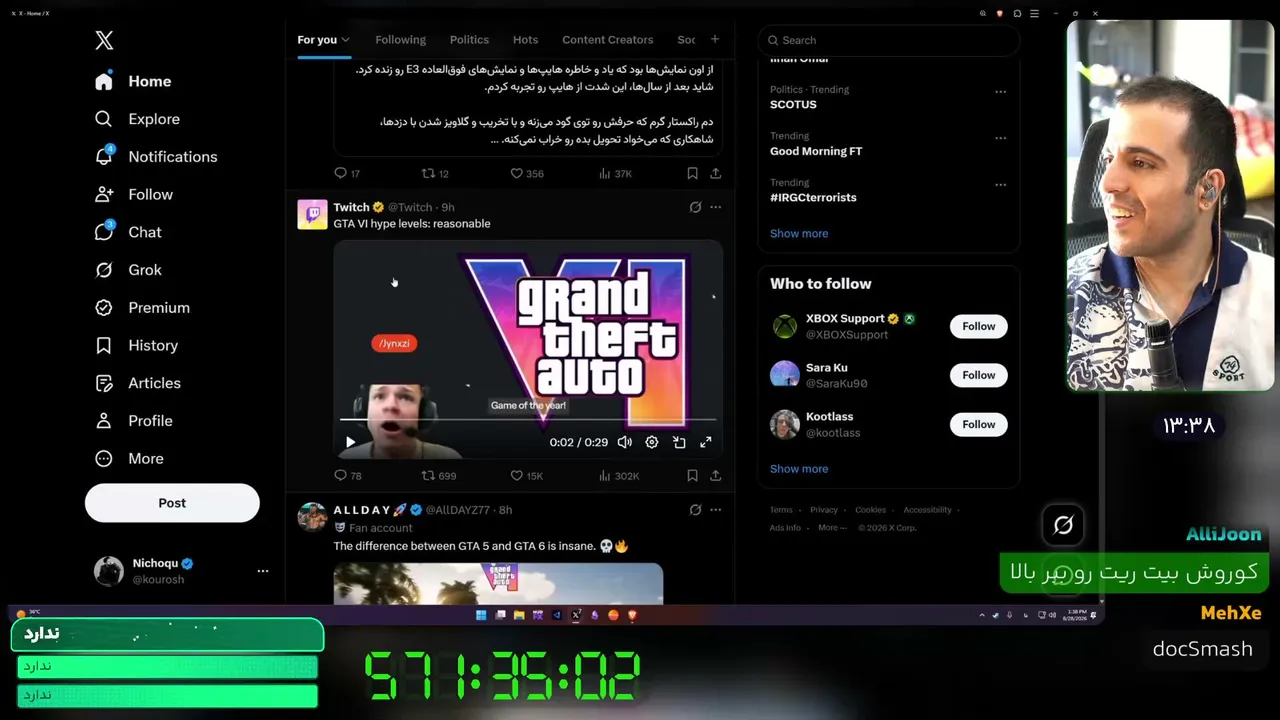Open the Premium page
The image size is (1280, 720).
pyautogui.click(x=142, y=308)
